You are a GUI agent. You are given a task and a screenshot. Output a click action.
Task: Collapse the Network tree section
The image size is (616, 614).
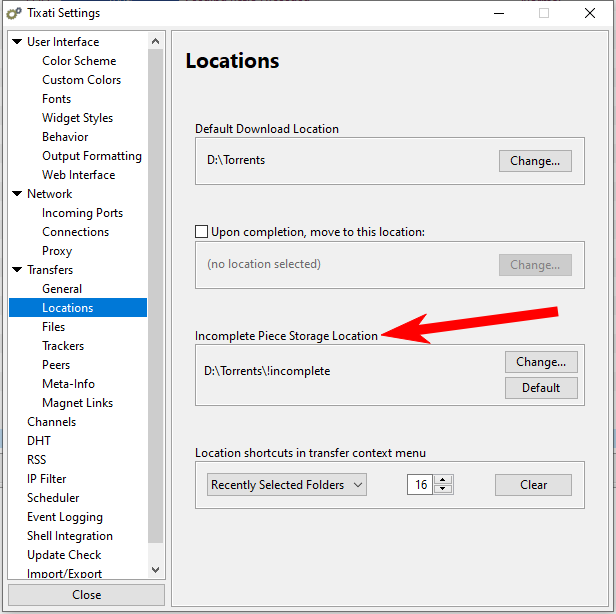click(x=17, y=193)
